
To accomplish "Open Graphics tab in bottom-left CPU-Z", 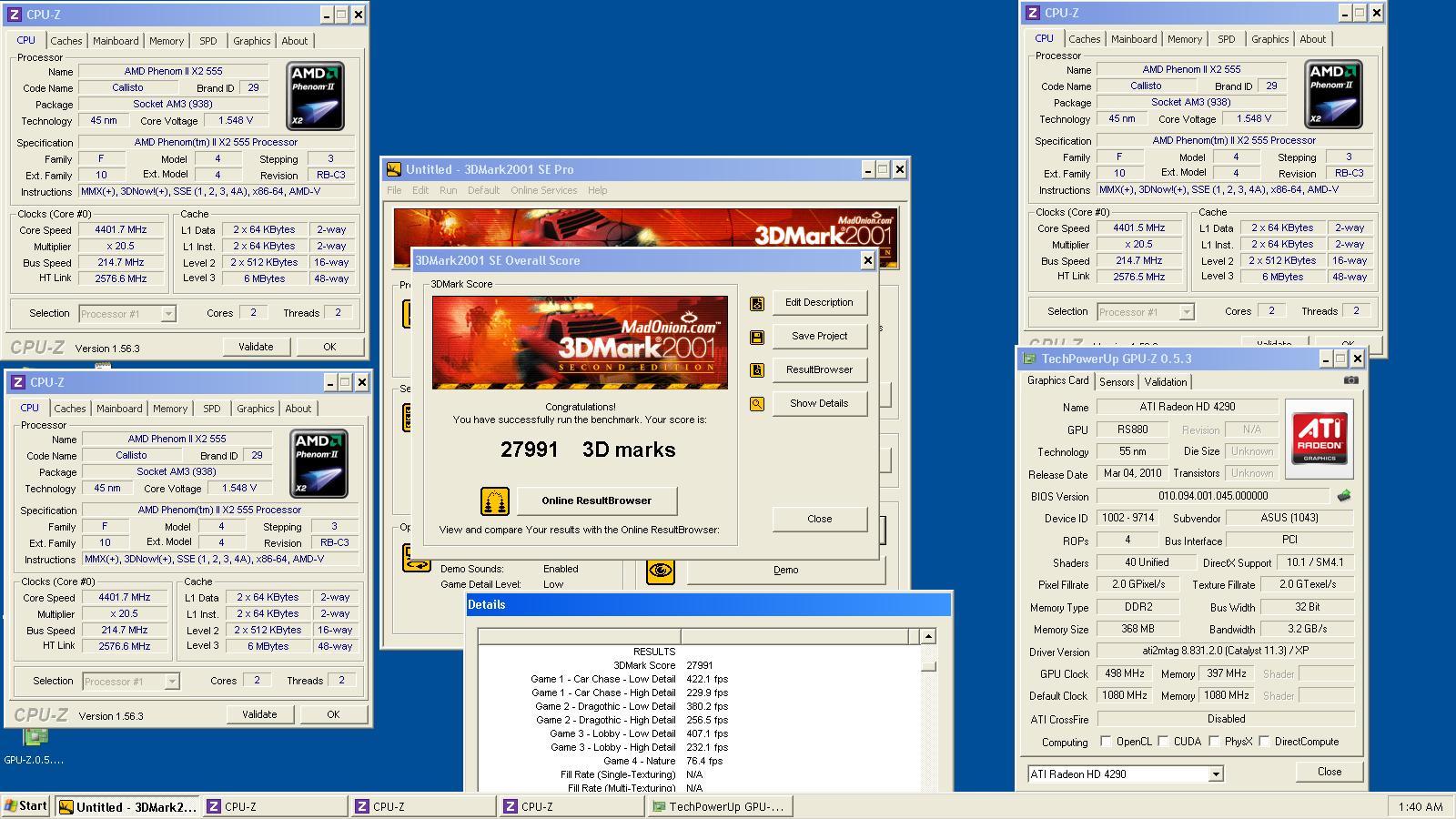I will tap(255, 409).
